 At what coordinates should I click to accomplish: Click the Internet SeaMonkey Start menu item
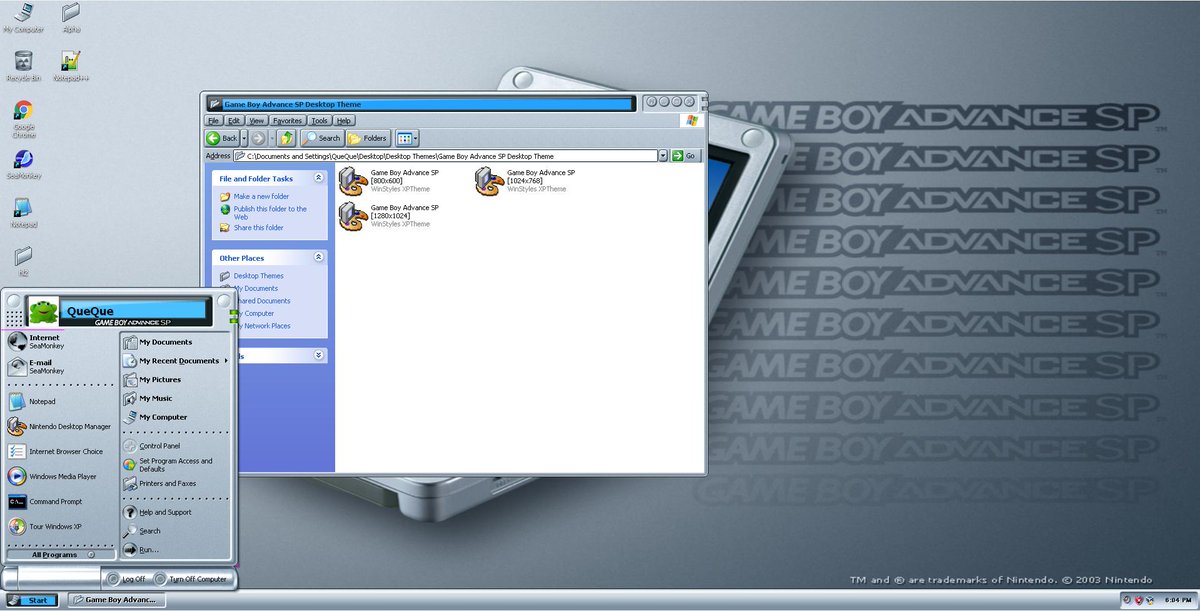click(x=62, y=341)
